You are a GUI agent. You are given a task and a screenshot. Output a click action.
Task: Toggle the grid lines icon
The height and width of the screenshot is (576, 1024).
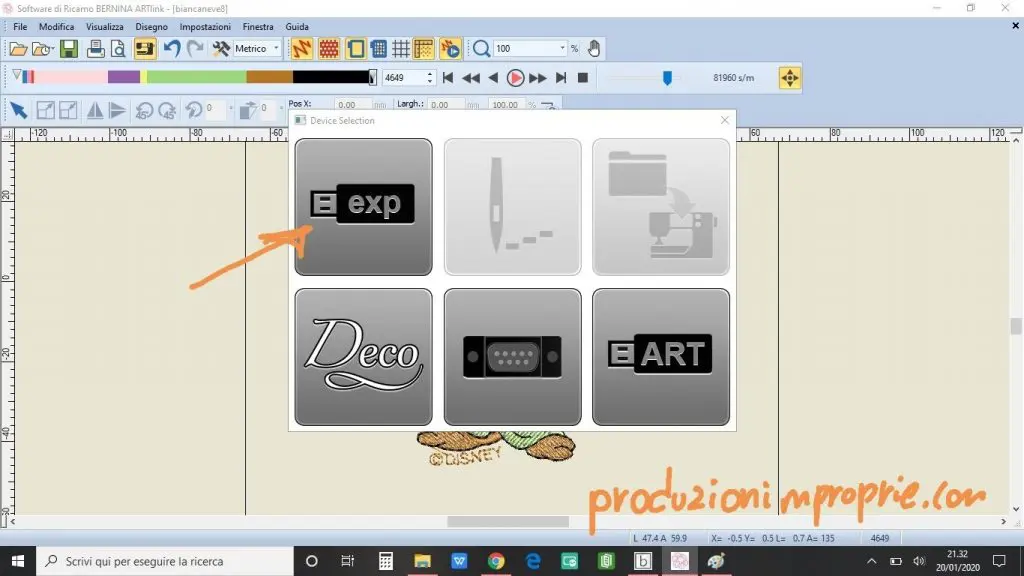click(401, 49)
